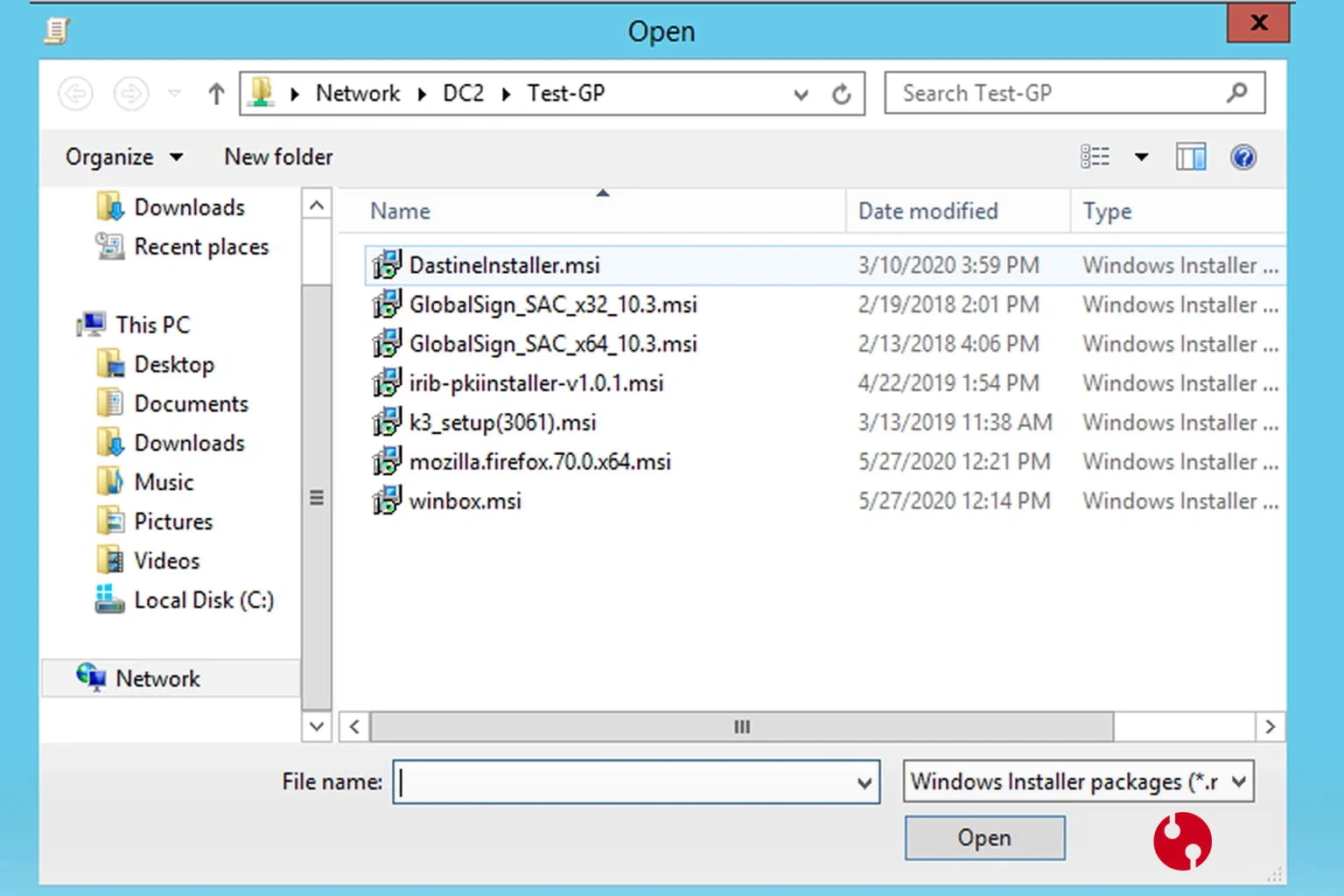Sort files by Date modified column
Image resolution: width=1344 pixels, height=896 pixels.
point(958,211)
